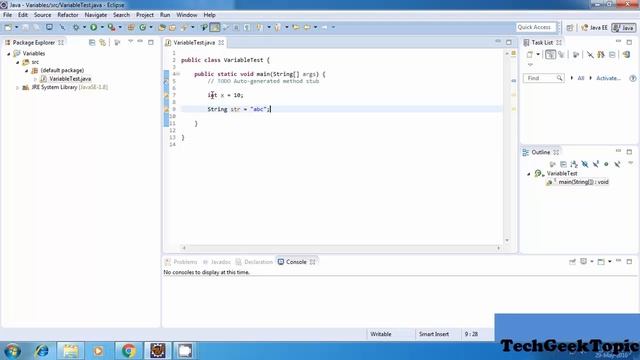Open the File menu

point(7,15)
